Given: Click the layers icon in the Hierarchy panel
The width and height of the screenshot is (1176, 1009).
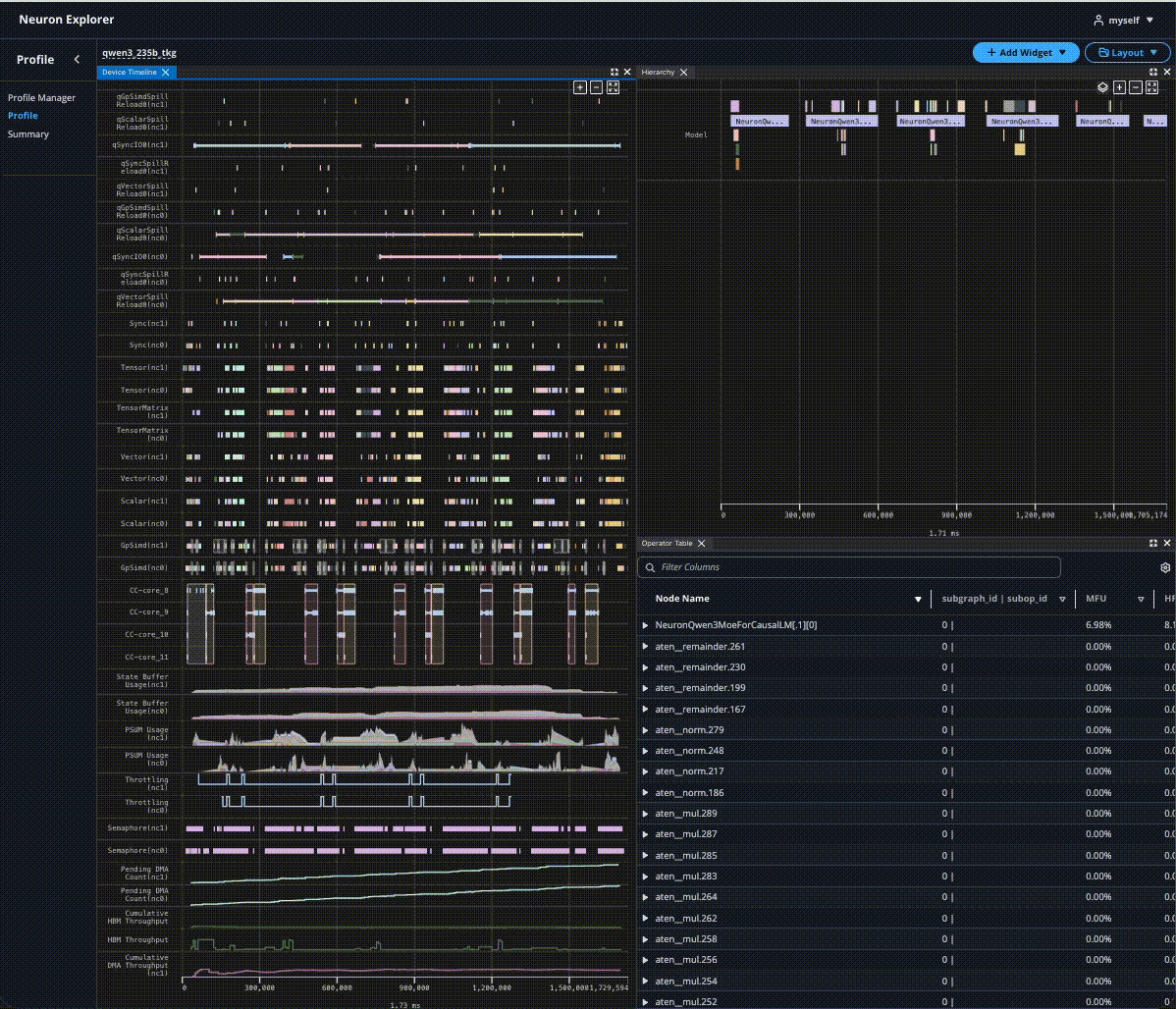Looking at the screenshot, I should [1102, 87].
